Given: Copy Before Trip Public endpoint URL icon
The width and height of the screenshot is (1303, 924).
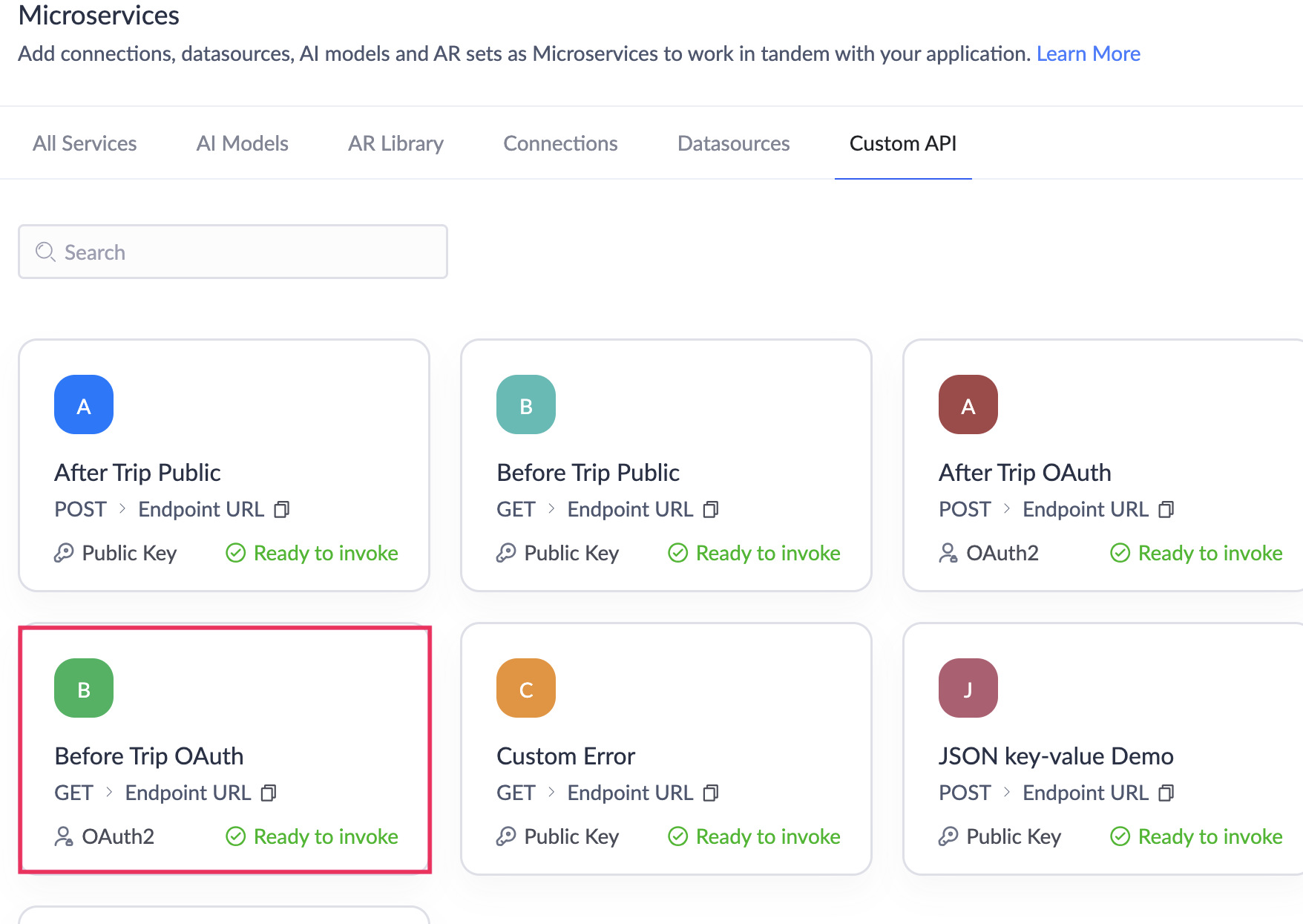Looking at the screenshot, I should [711, 510].
